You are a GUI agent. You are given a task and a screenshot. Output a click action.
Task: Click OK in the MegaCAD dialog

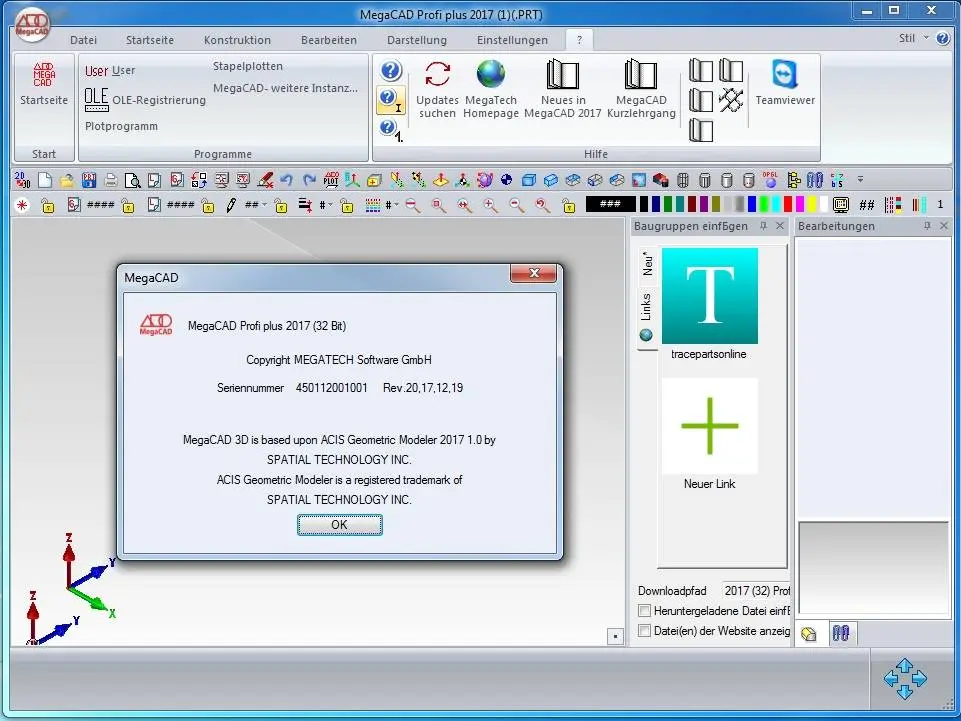click(340, 525)
